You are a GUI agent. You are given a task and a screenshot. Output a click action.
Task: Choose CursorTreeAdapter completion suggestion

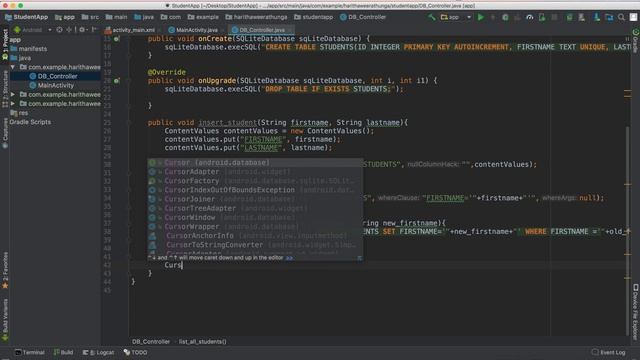click(x=255, y=208)
